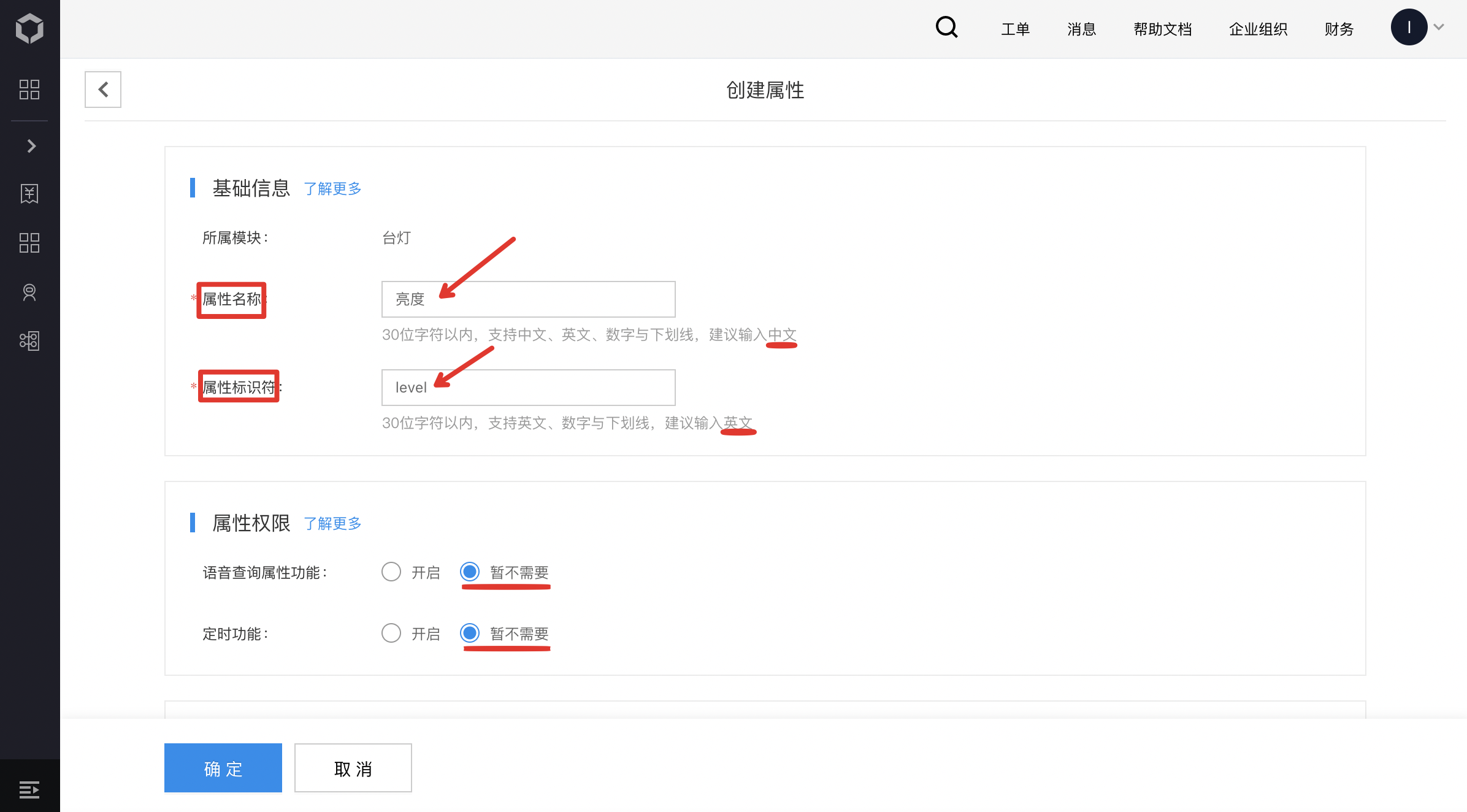1467x812 pixels.
Task: Open the 消息 menu
Action: tap(1082, 29)
